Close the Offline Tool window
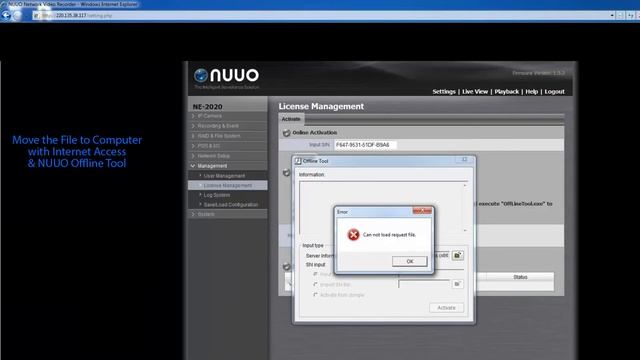This screenshot has height=360, width=640. tap(464, 160)
